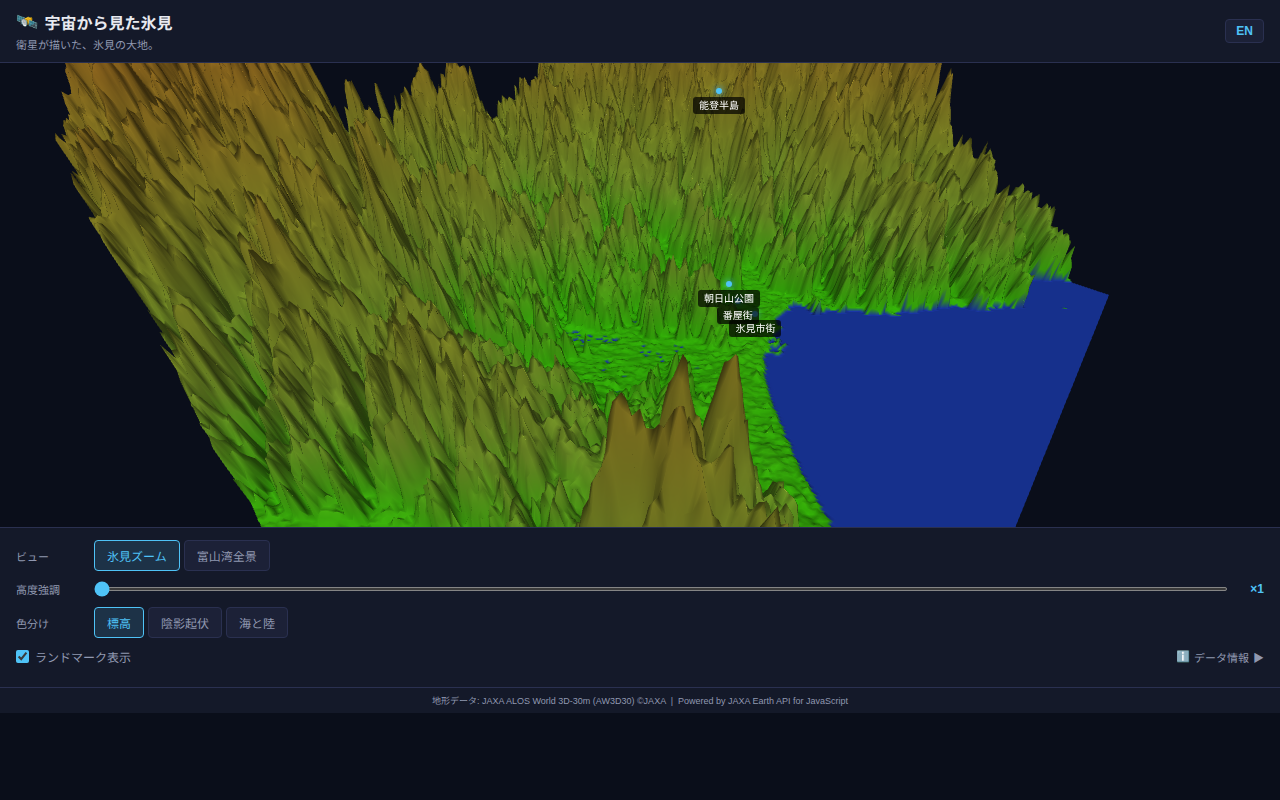Enable 海と陸 color mode
Image resolution: width=1280 pixels, height=800 pixels.
pyautogui.click(x=256, y=622)
